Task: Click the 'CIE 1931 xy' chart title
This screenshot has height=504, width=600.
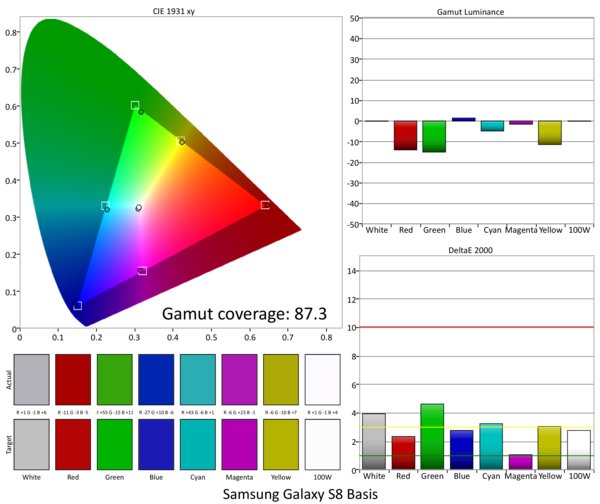Action: pyautogui.click(x=174, y=11)
